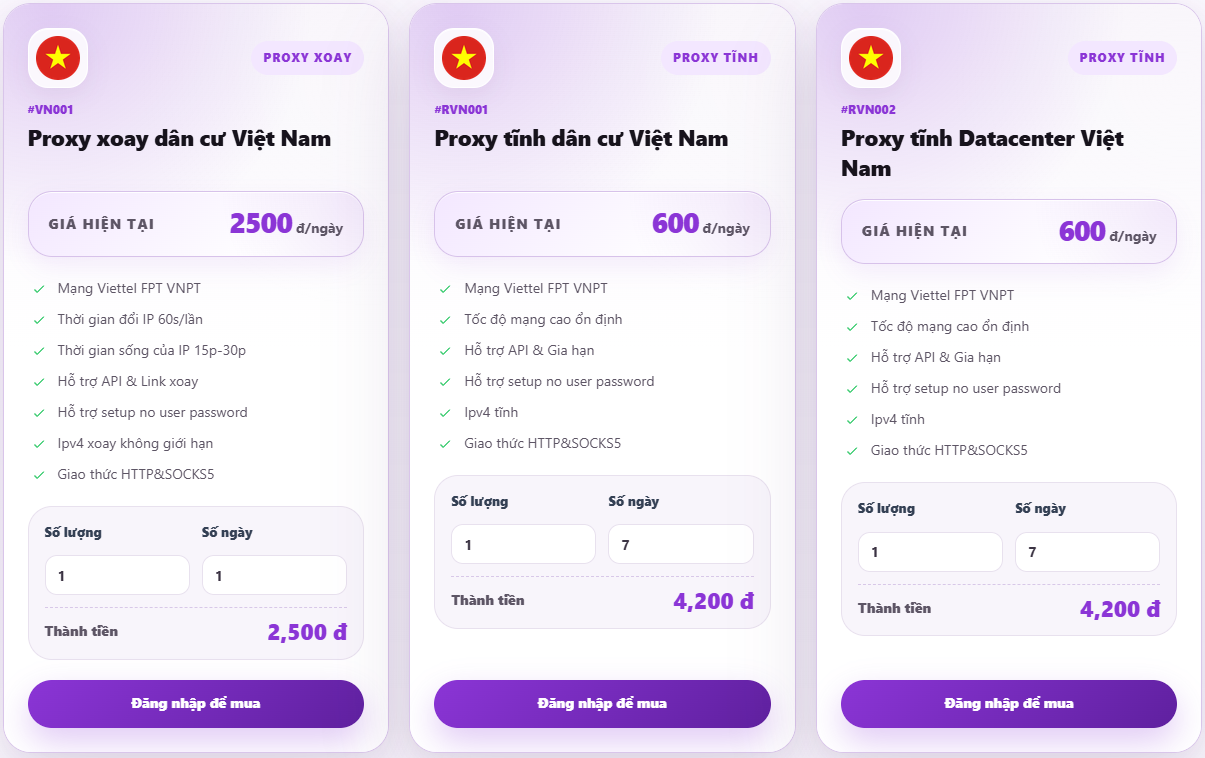Click Vietnam flag icon on RVN001 card
1205x758 pixels.
coord(464,58)
